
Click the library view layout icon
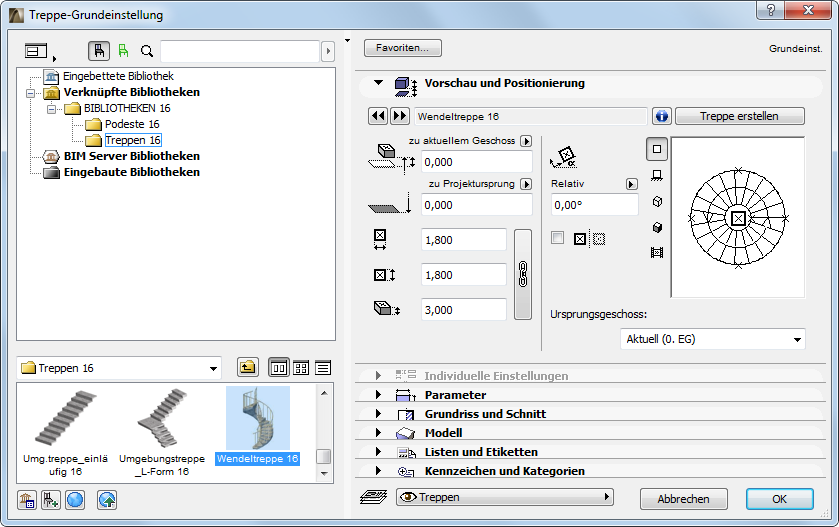36,51
